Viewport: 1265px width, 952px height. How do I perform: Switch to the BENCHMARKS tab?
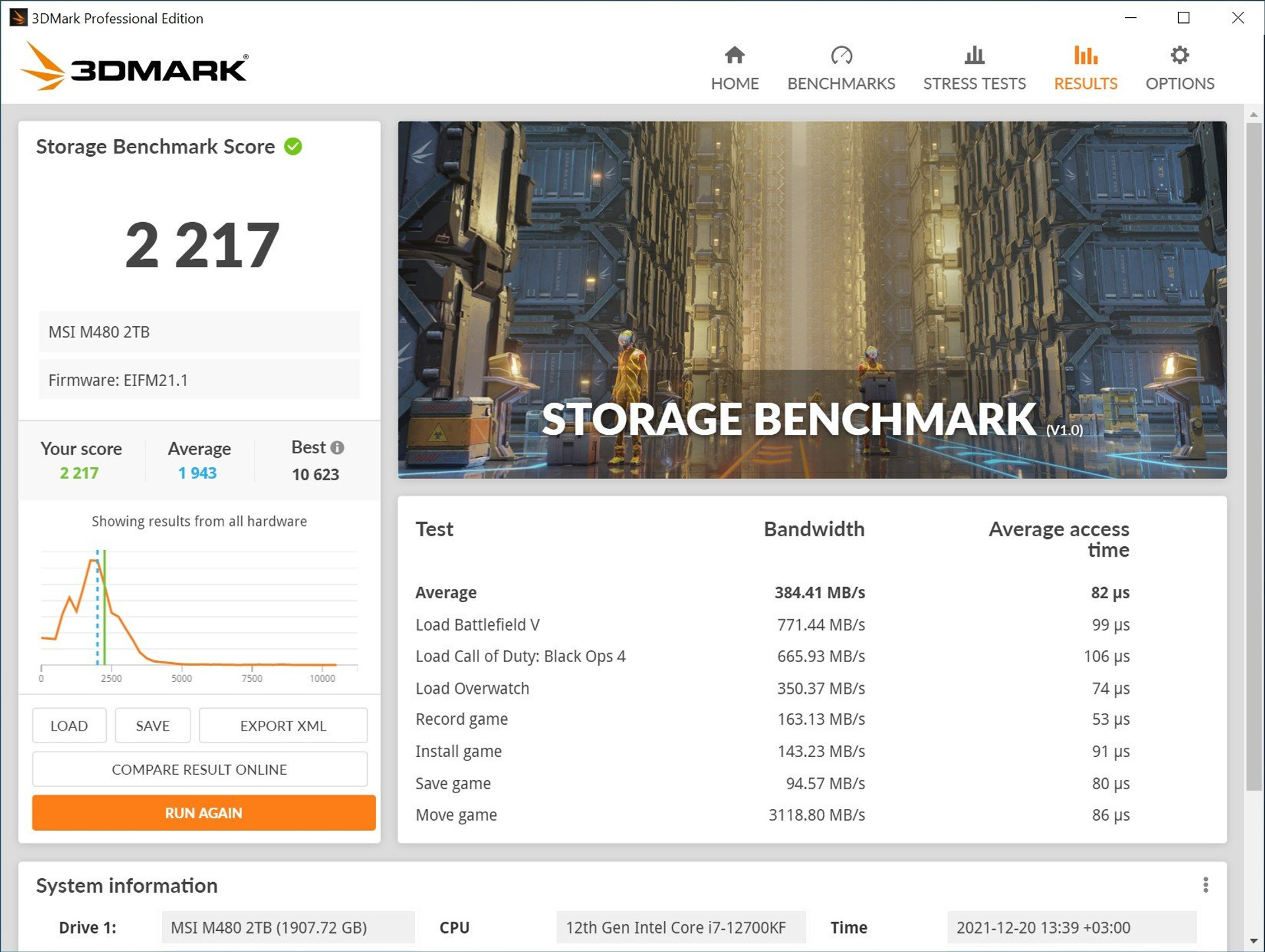(841, 69)
